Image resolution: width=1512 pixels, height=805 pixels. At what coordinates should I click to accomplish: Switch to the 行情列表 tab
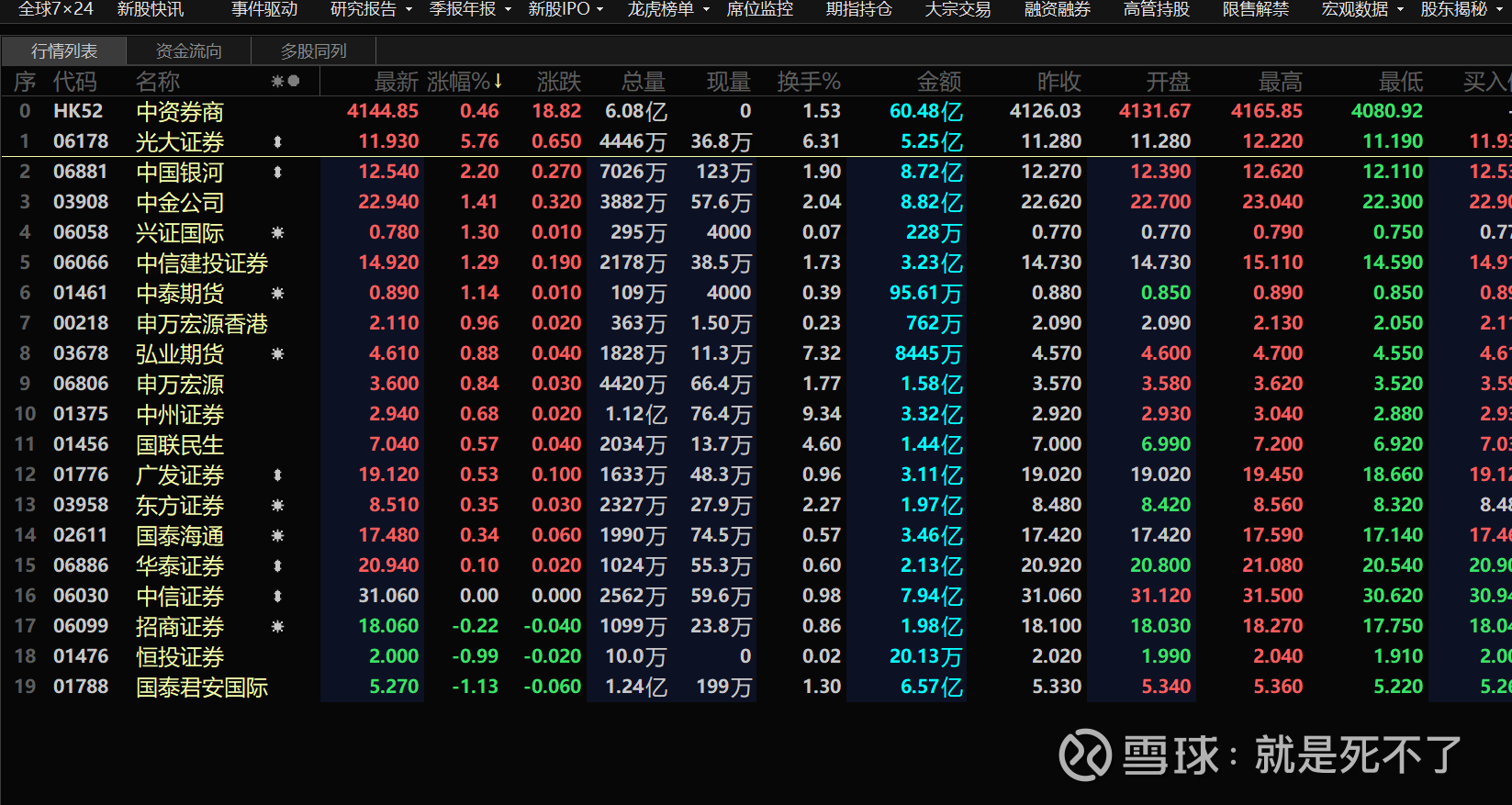pyautogui.click(x=64, y=51)
